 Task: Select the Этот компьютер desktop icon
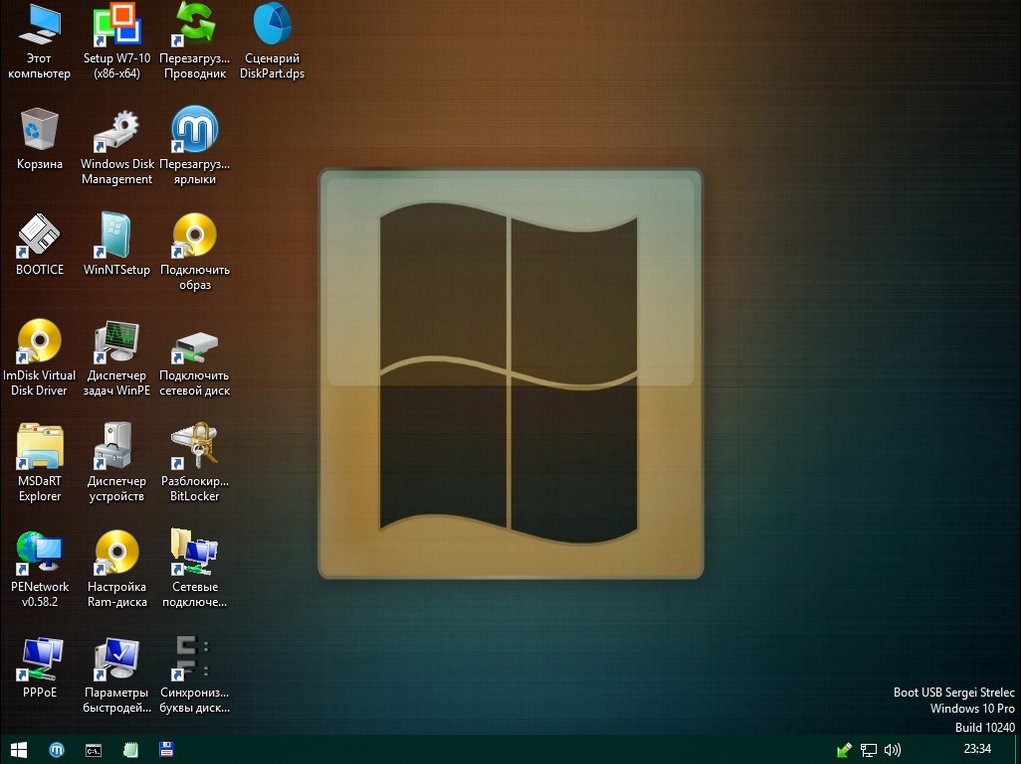[x=39, y=40]
